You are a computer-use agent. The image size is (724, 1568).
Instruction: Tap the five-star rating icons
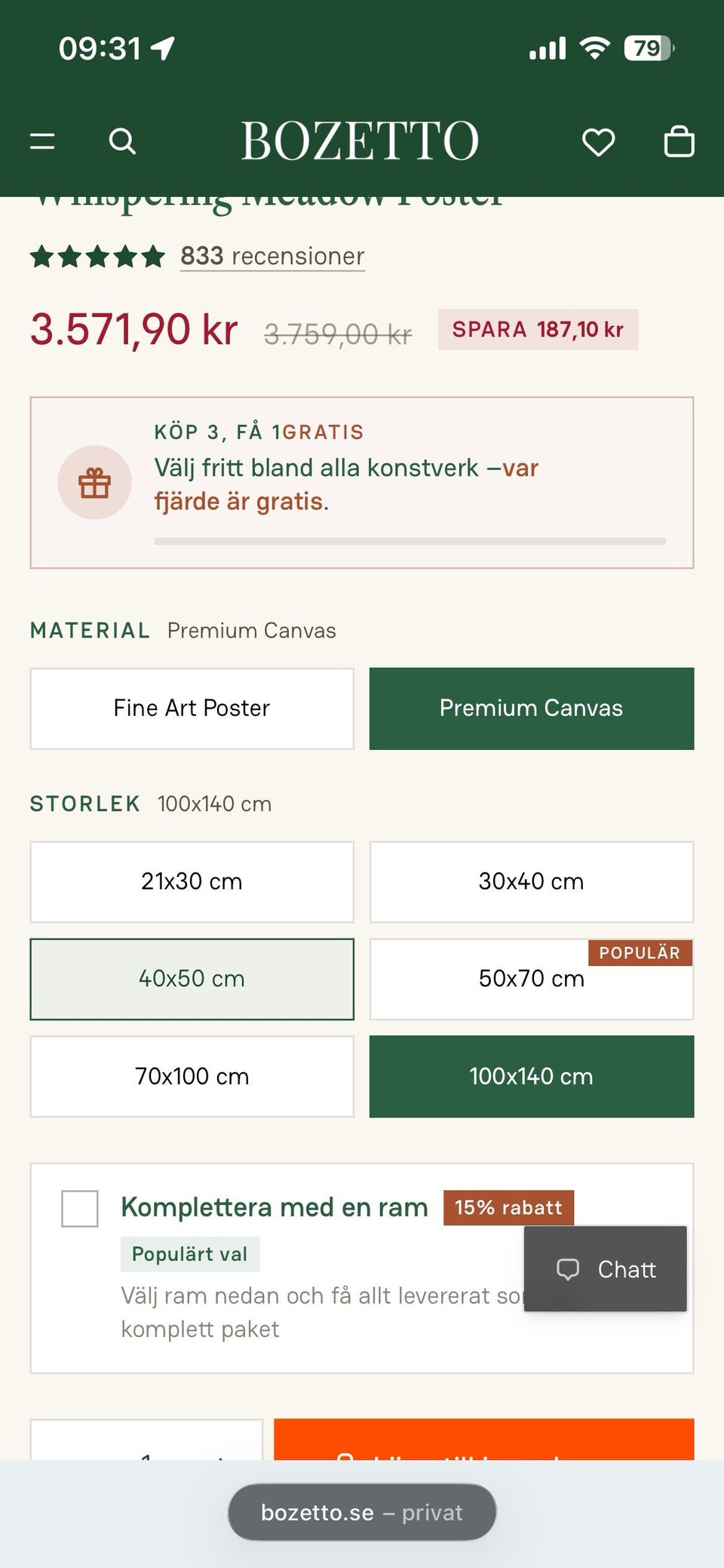tap(97, 257)
